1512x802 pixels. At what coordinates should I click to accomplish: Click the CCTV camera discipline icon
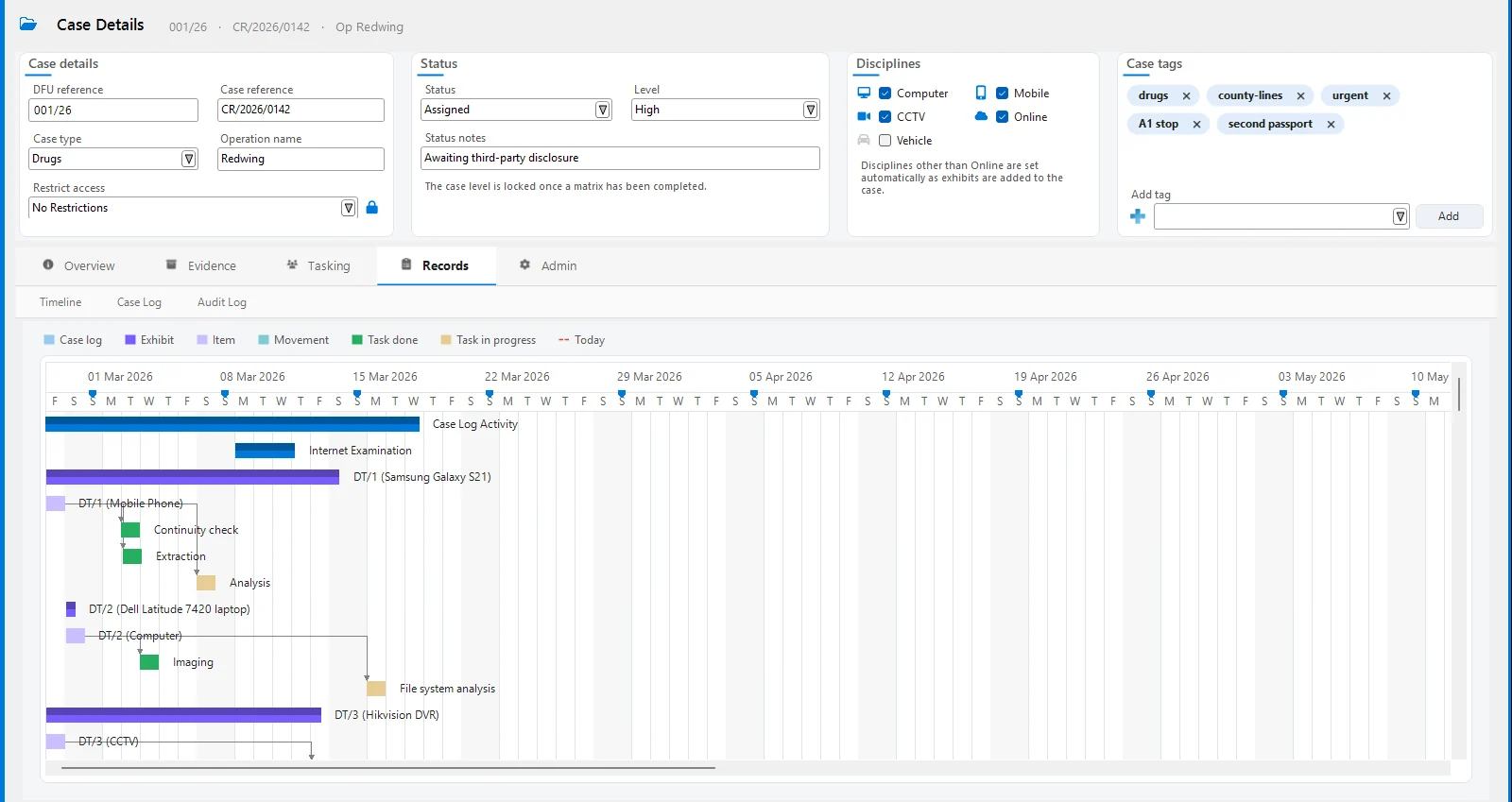click(864, 116)
